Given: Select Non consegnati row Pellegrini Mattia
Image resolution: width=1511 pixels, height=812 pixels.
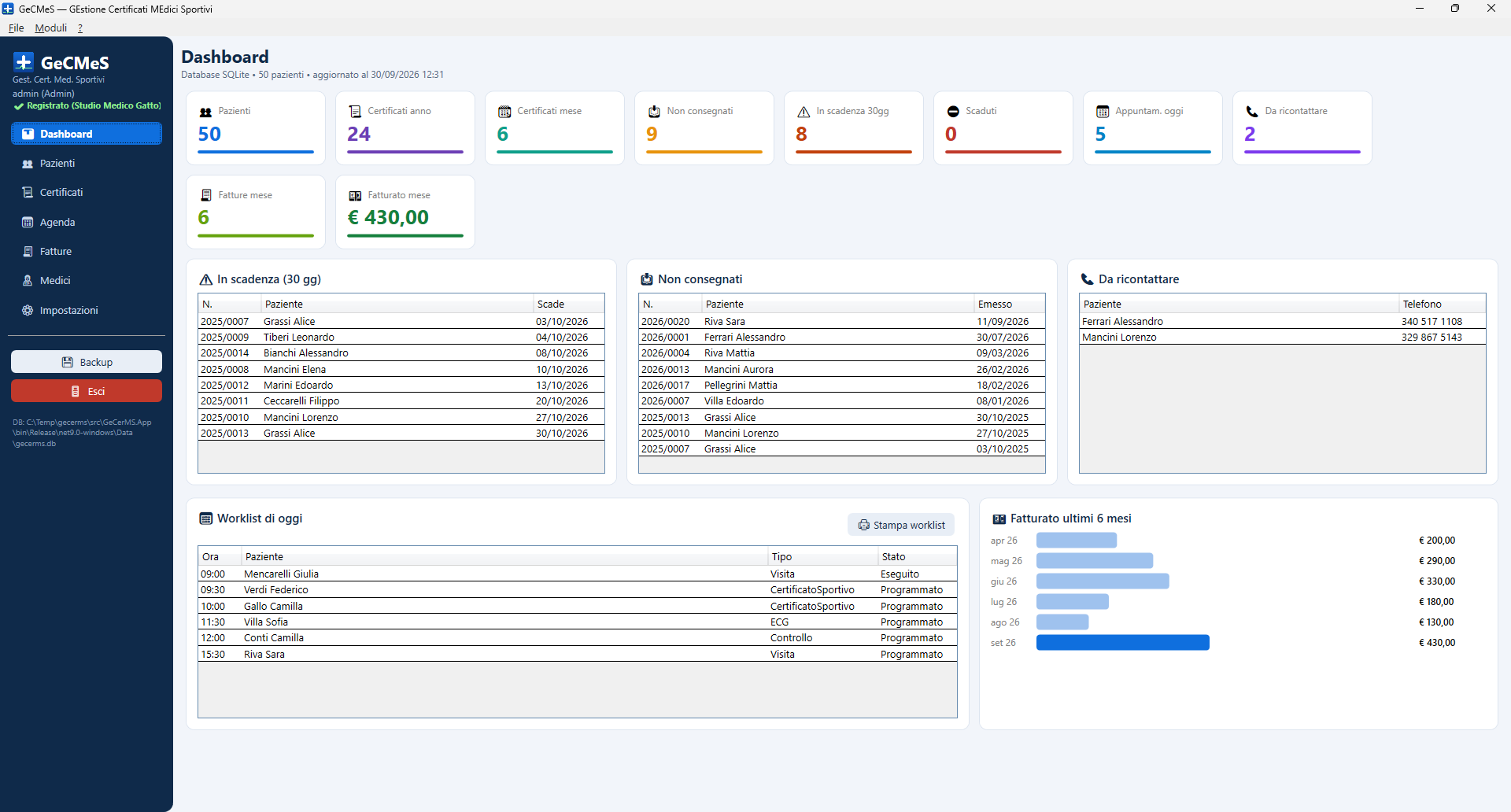Looking at the screenshot, I should 842,386.
